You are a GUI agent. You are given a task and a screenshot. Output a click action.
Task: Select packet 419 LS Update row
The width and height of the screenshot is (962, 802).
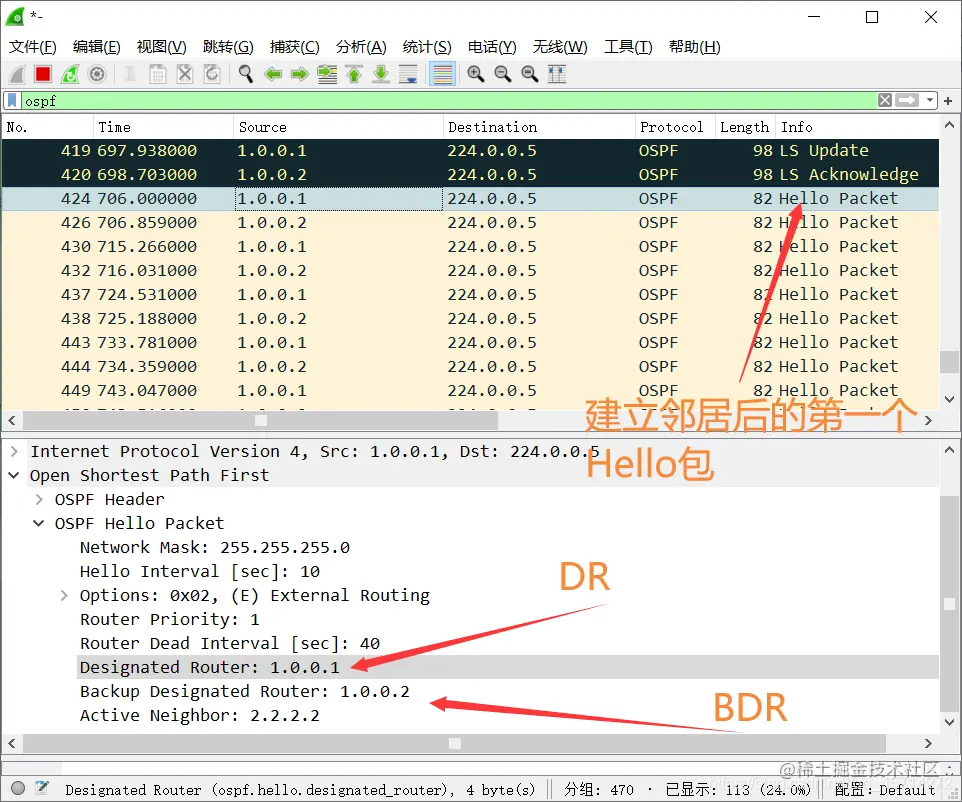(470, 151)
